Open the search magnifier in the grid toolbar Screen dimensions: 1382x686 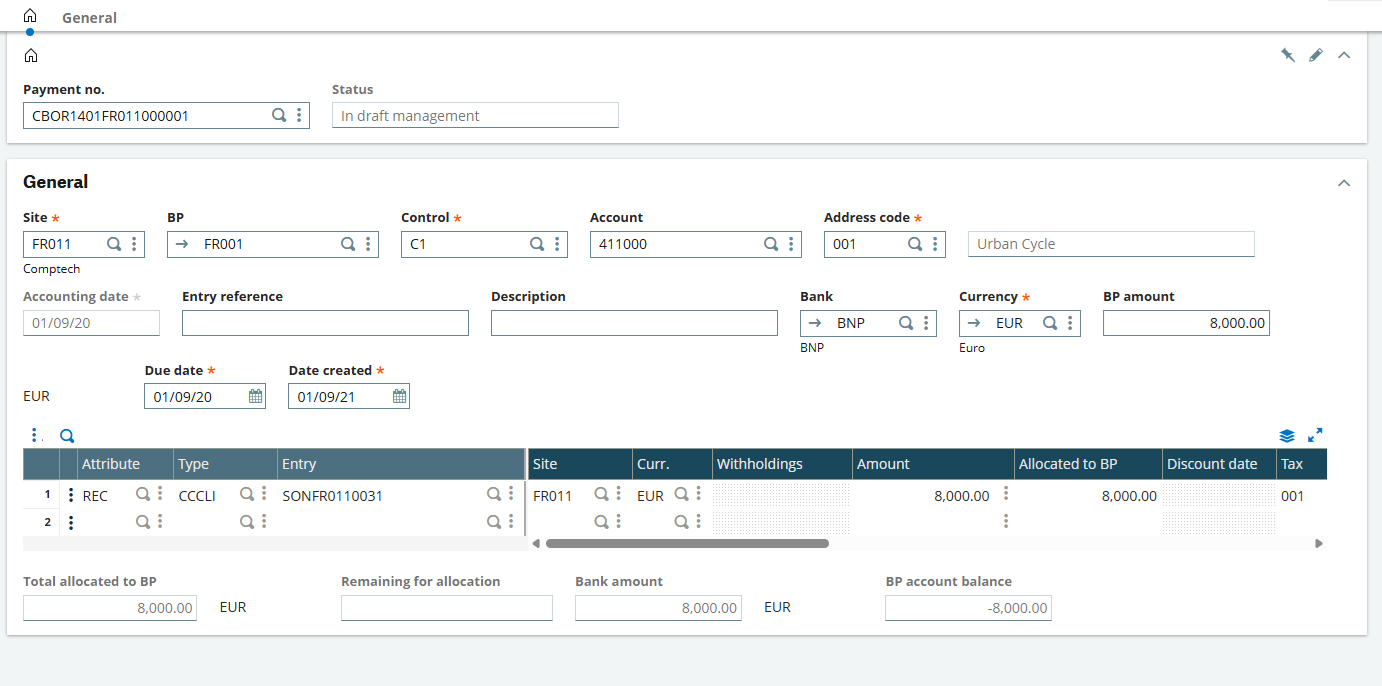[66, 435]
